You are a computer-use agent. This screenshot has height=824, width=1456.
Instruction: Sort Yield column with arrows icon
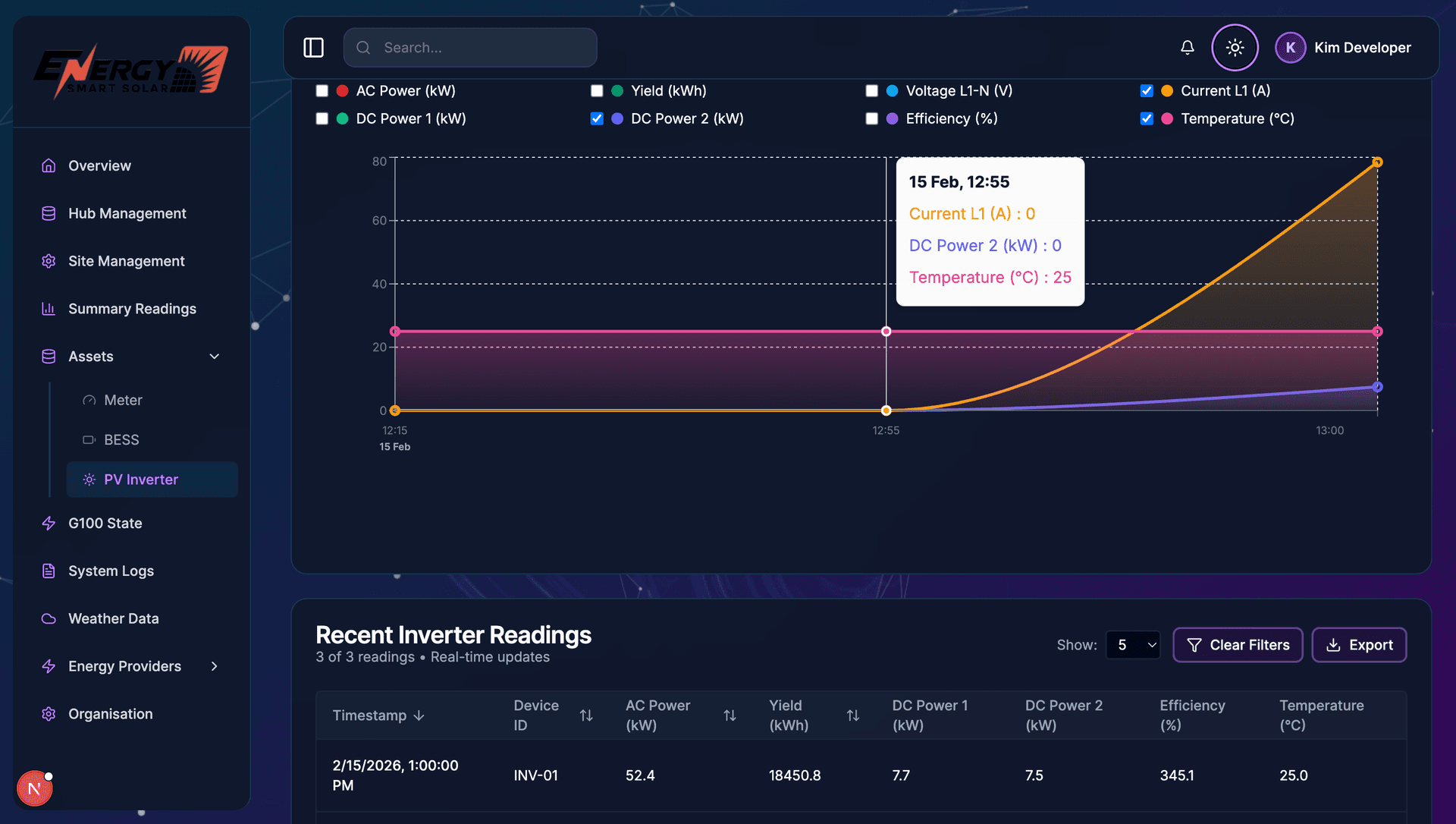852,715
